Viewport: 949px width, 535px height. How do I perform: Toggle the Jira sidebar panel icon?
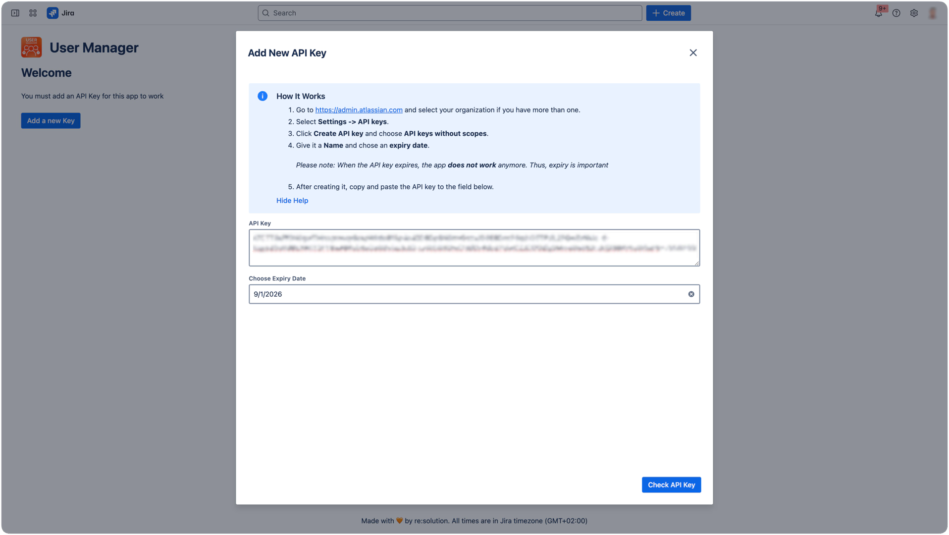[x=15, y=13]
